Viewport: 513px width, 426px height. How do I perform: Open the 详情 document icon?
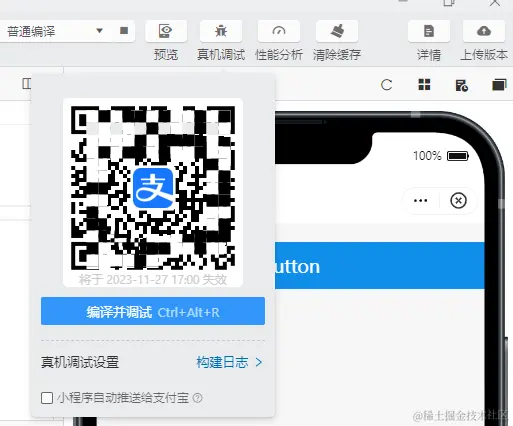point(429,31)
